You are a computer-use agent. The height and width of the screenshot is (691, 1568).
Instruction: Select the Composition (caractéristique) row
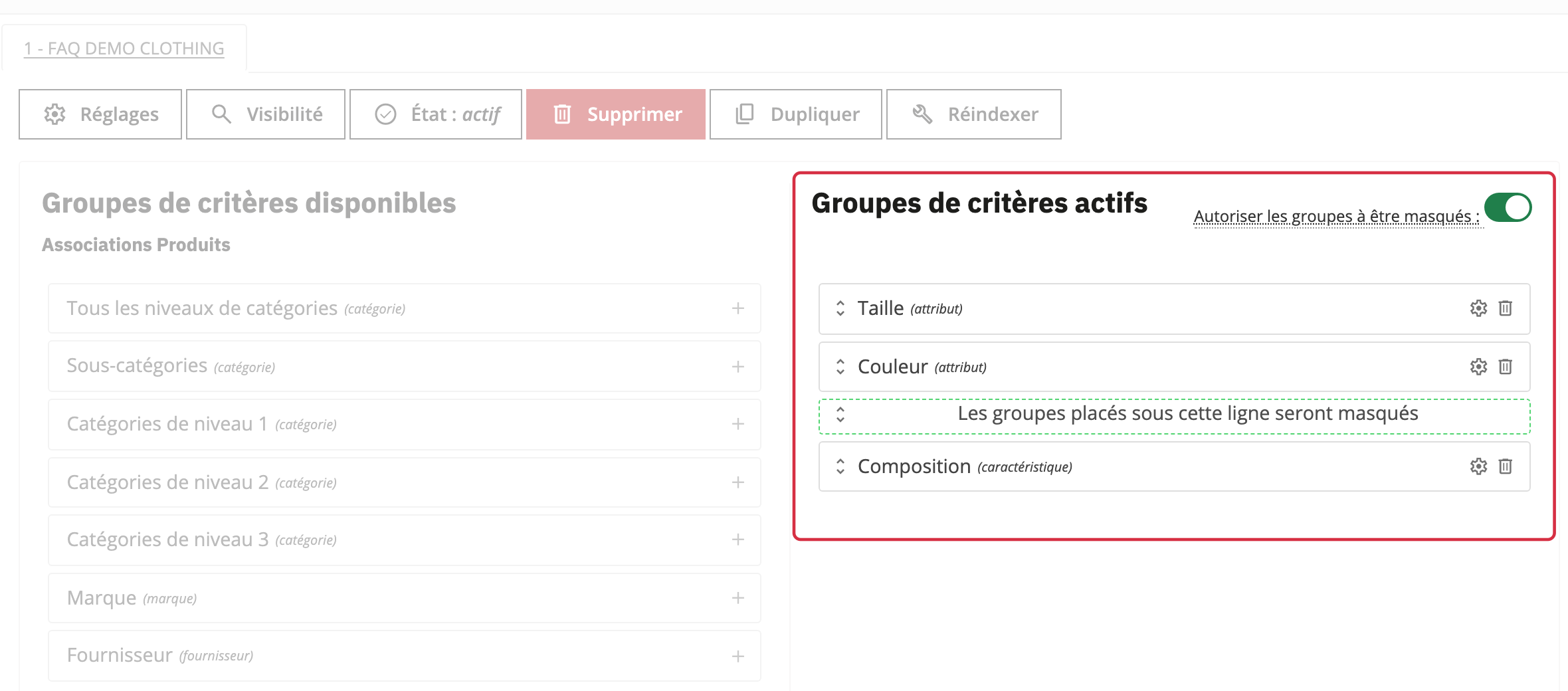1175,466
